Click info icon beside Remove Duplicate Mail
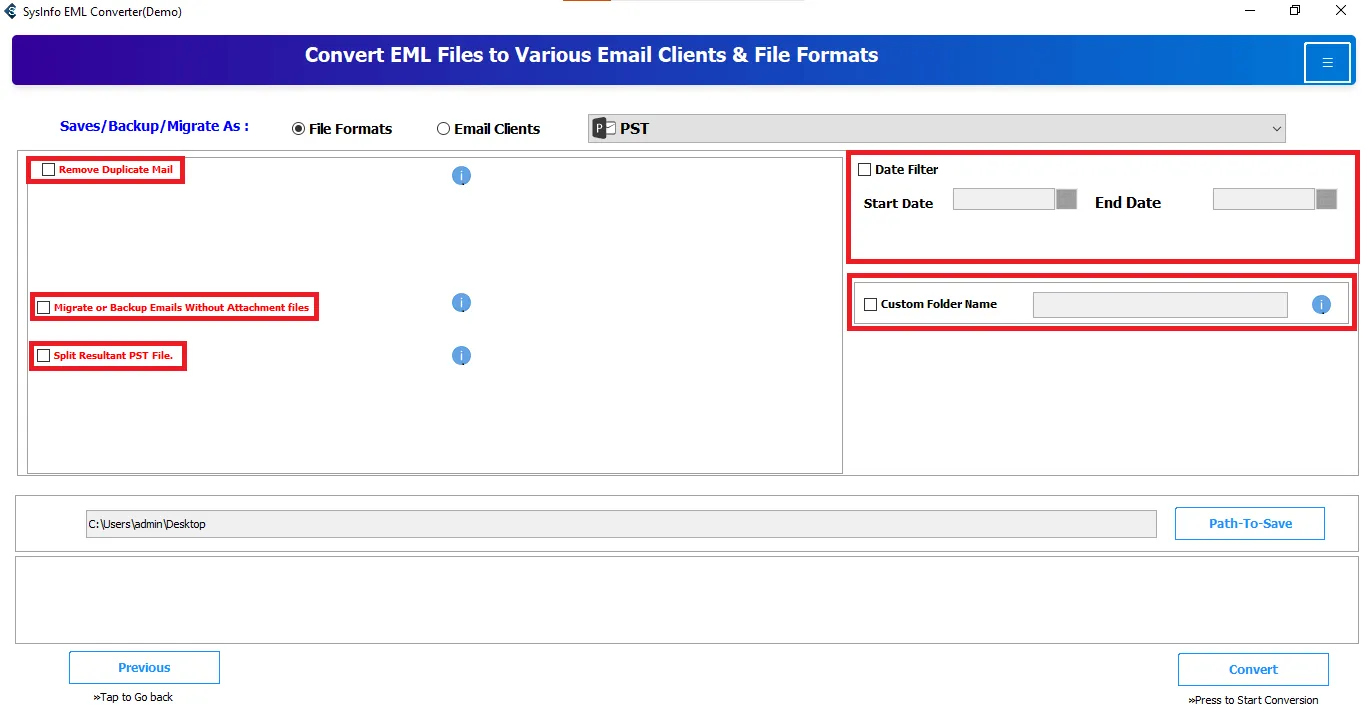Screen dimensions: 1366x726 click(x=461, y=176)
